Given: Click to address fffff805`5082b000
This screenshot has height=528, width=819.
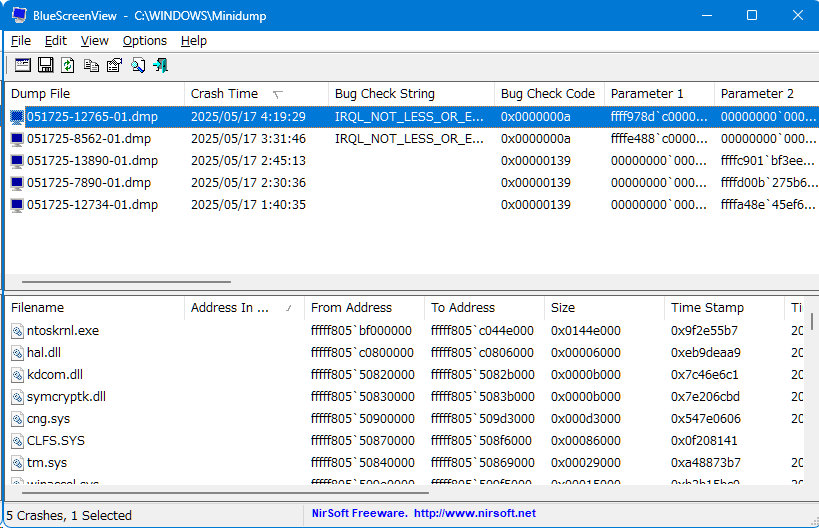Looking at the screenshot, I should (483, 374).
